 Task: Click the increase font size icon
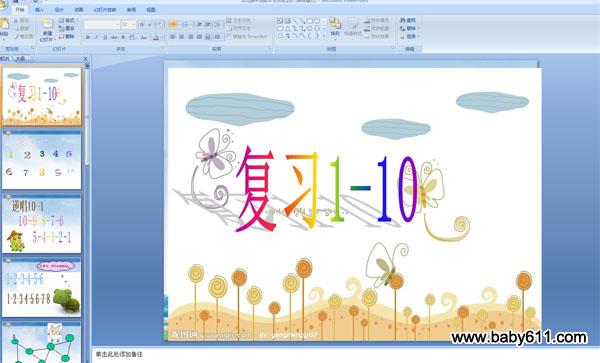(x=142, y=24)
